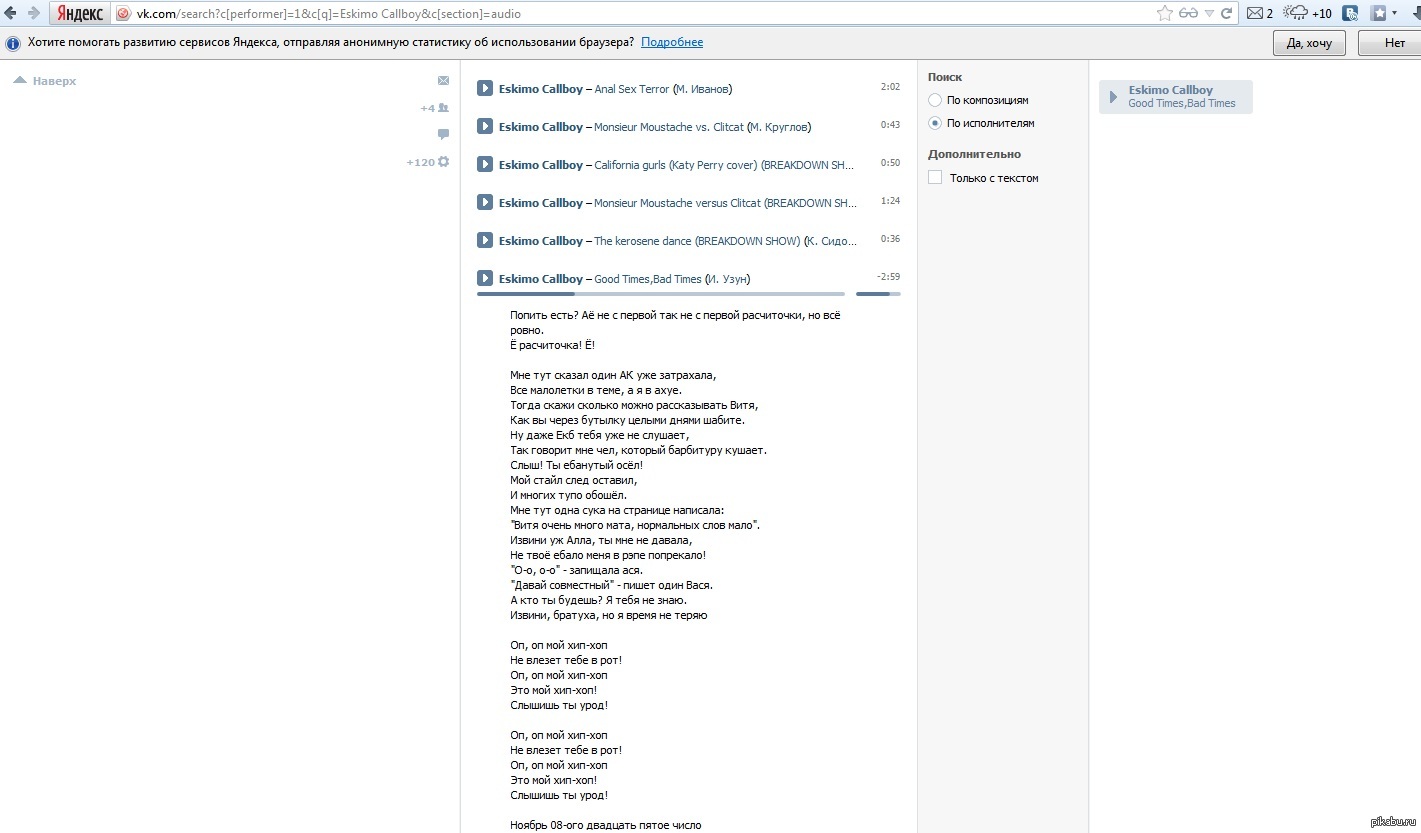The height and width of the screenshot is (833, 1421).
Task: Click the Anal Sex Terror song title
Action: (x=632, y=89)
